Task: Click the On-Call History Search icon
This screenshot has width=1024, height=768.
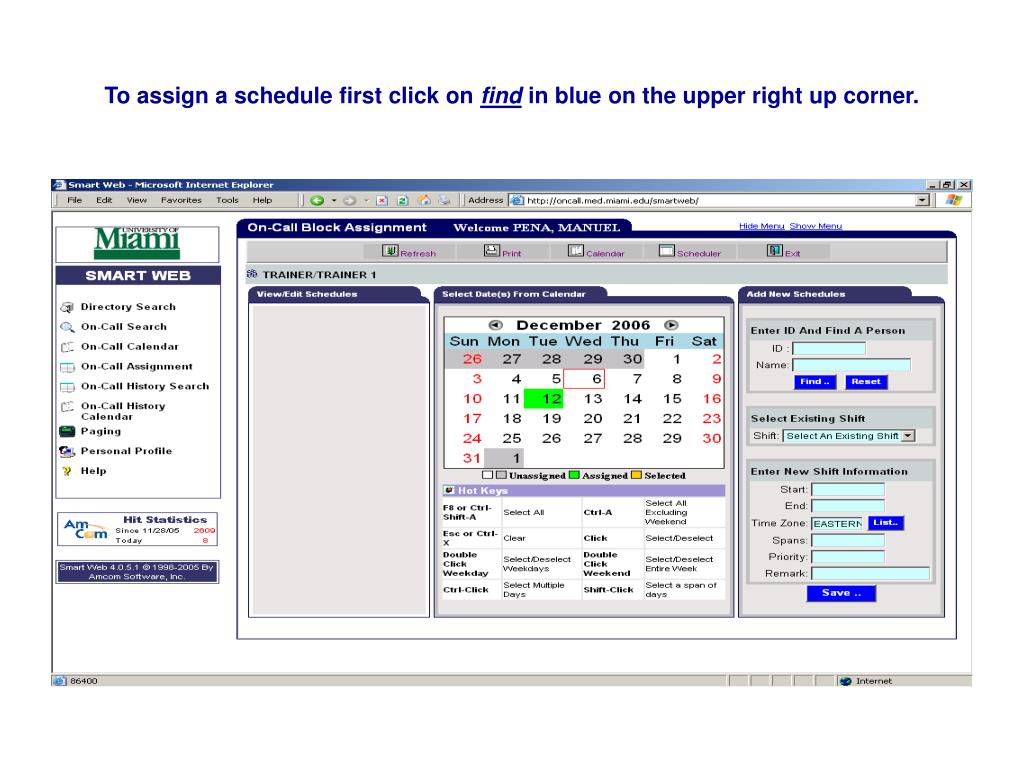Action: coord(67,387)
